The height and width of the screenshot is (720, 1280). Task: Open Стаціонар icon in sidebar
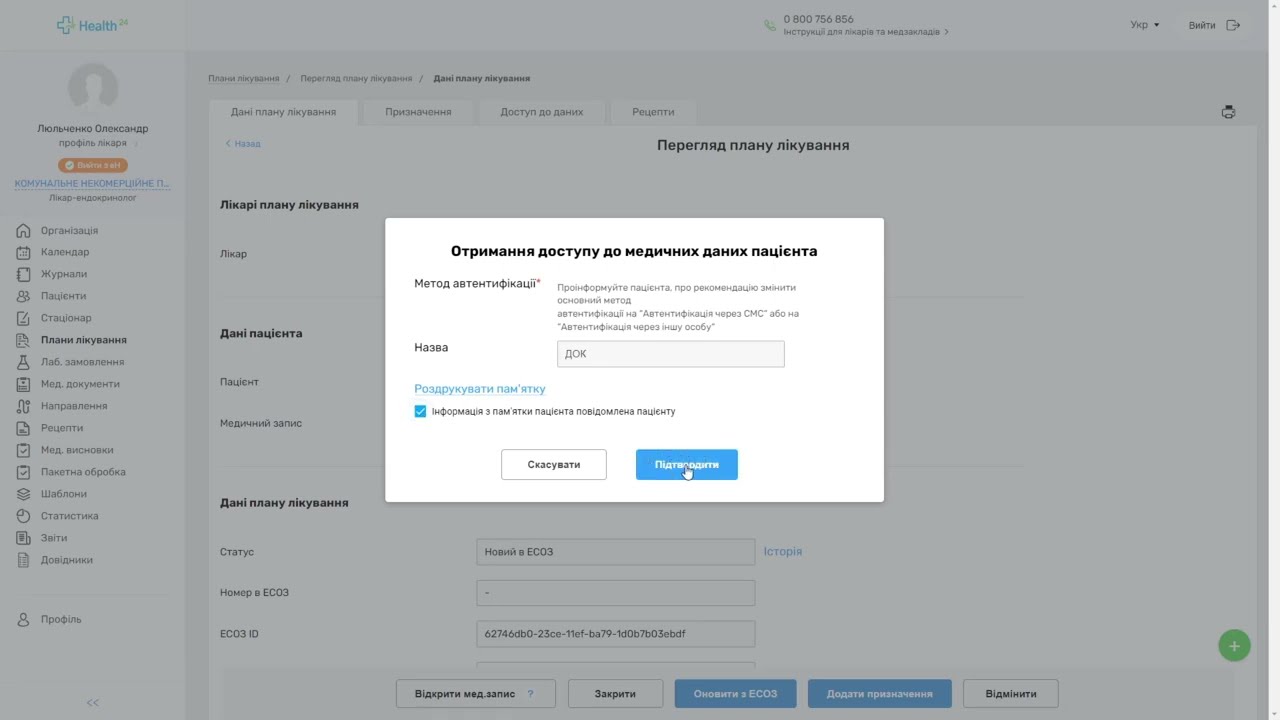[x=23, y=319]
